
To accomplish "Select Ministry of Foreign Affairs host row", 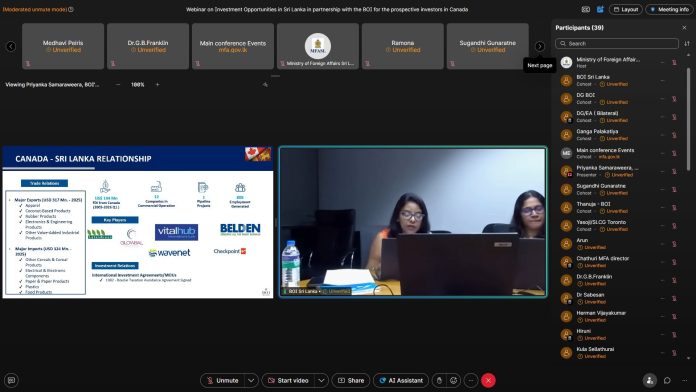I will pyautogui.click(x=619, y=62).
